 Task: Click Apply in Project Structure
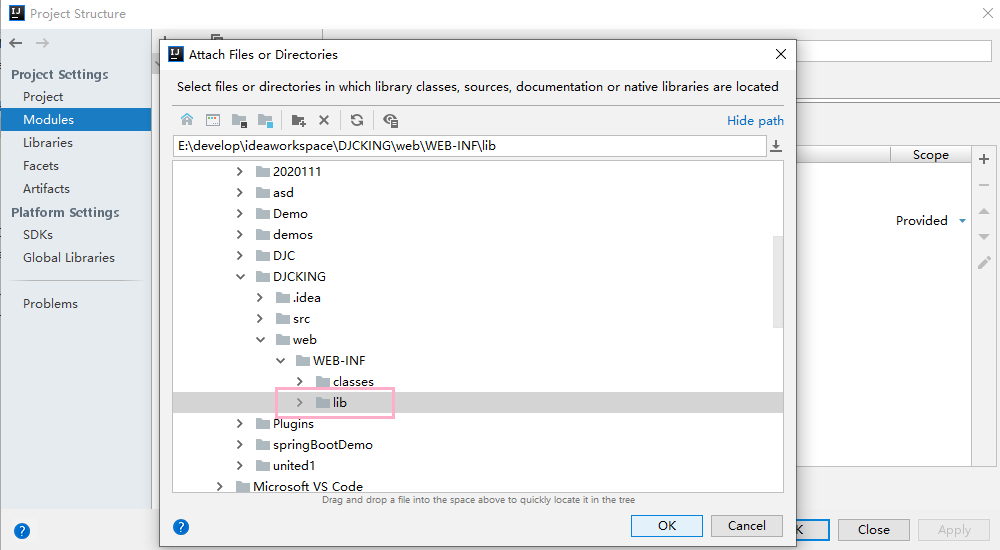click(x=954, y=530)
